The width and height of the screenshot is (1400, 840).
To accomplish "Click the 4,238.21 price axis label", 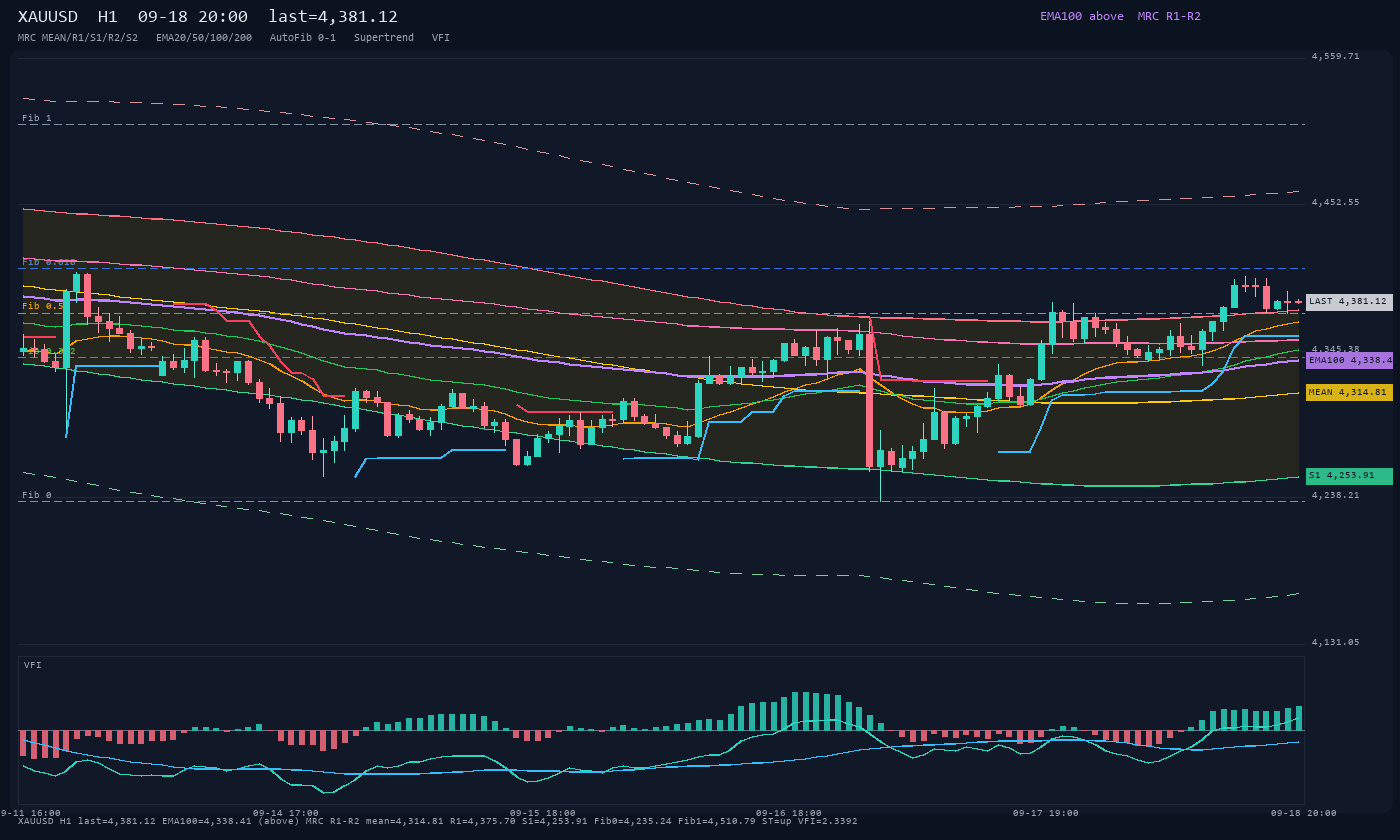I will pyautogui.click(x=1335, y=495).
